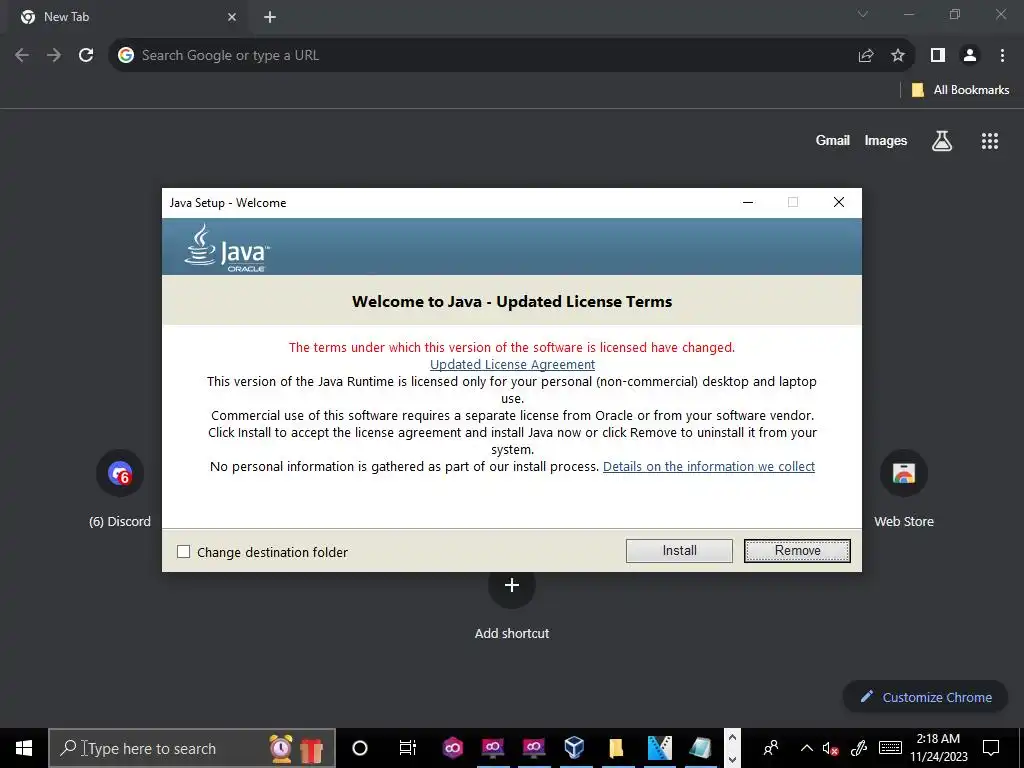Viewport: 1024px width, 768px height.
Task: Click taskbar overflow down arrow
Action: click(x=732, y=759)
